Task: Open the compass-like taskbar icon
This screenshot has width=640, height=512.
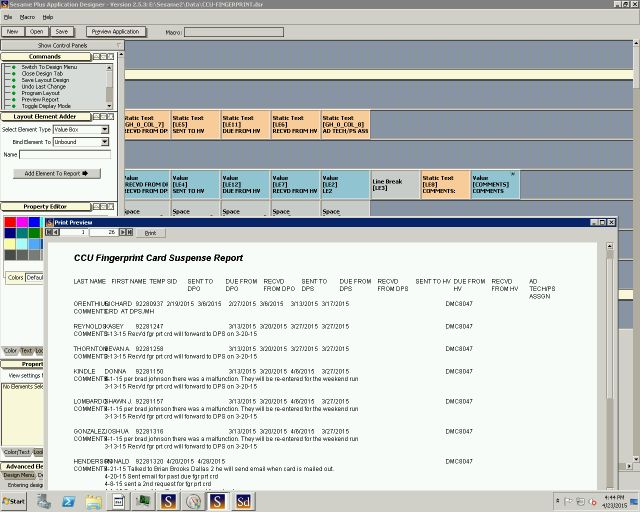Action: click(193, 501)
